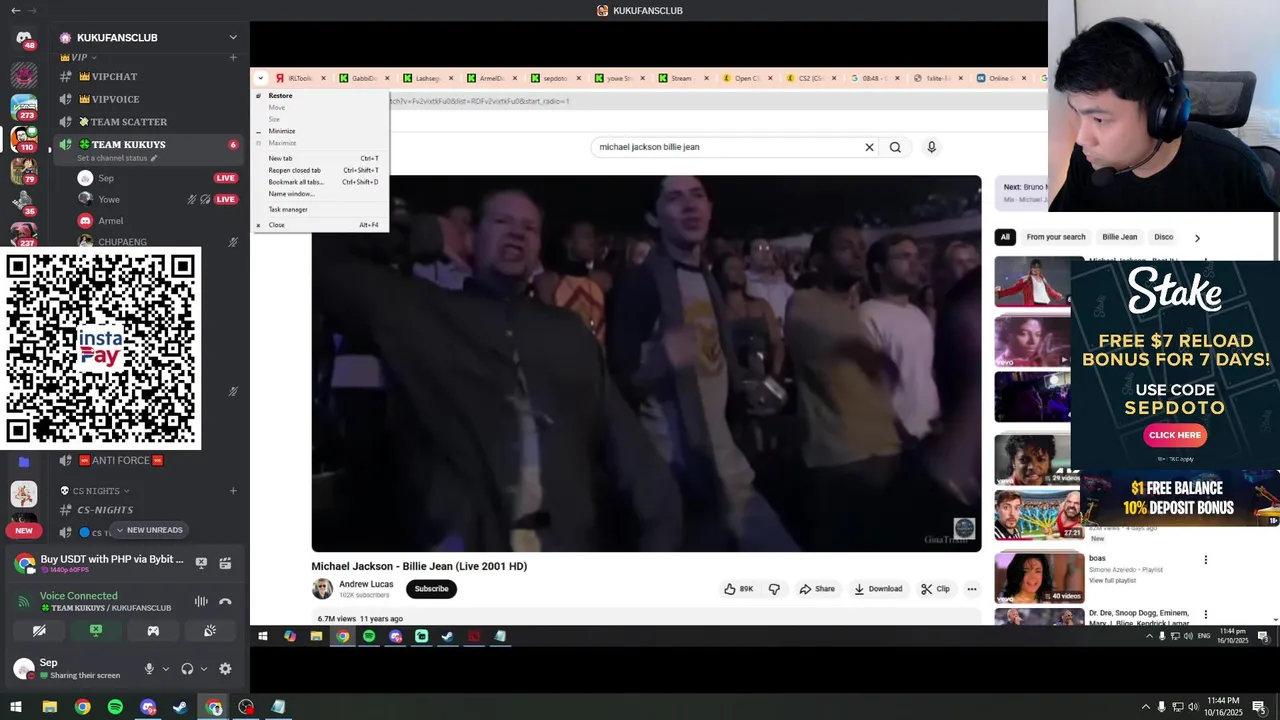The width and height of the screenshot is (1280, 720).
Task: Open Armel's user entry in voice channel
Action: pos(158,221)
